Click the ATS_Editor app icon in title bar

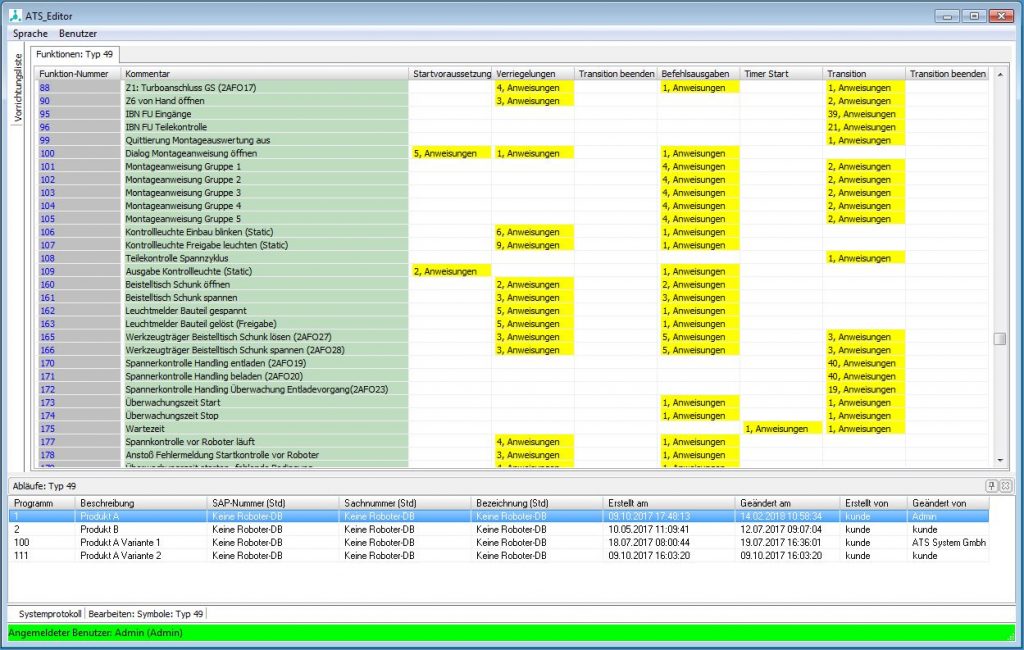tap(15, 16)
